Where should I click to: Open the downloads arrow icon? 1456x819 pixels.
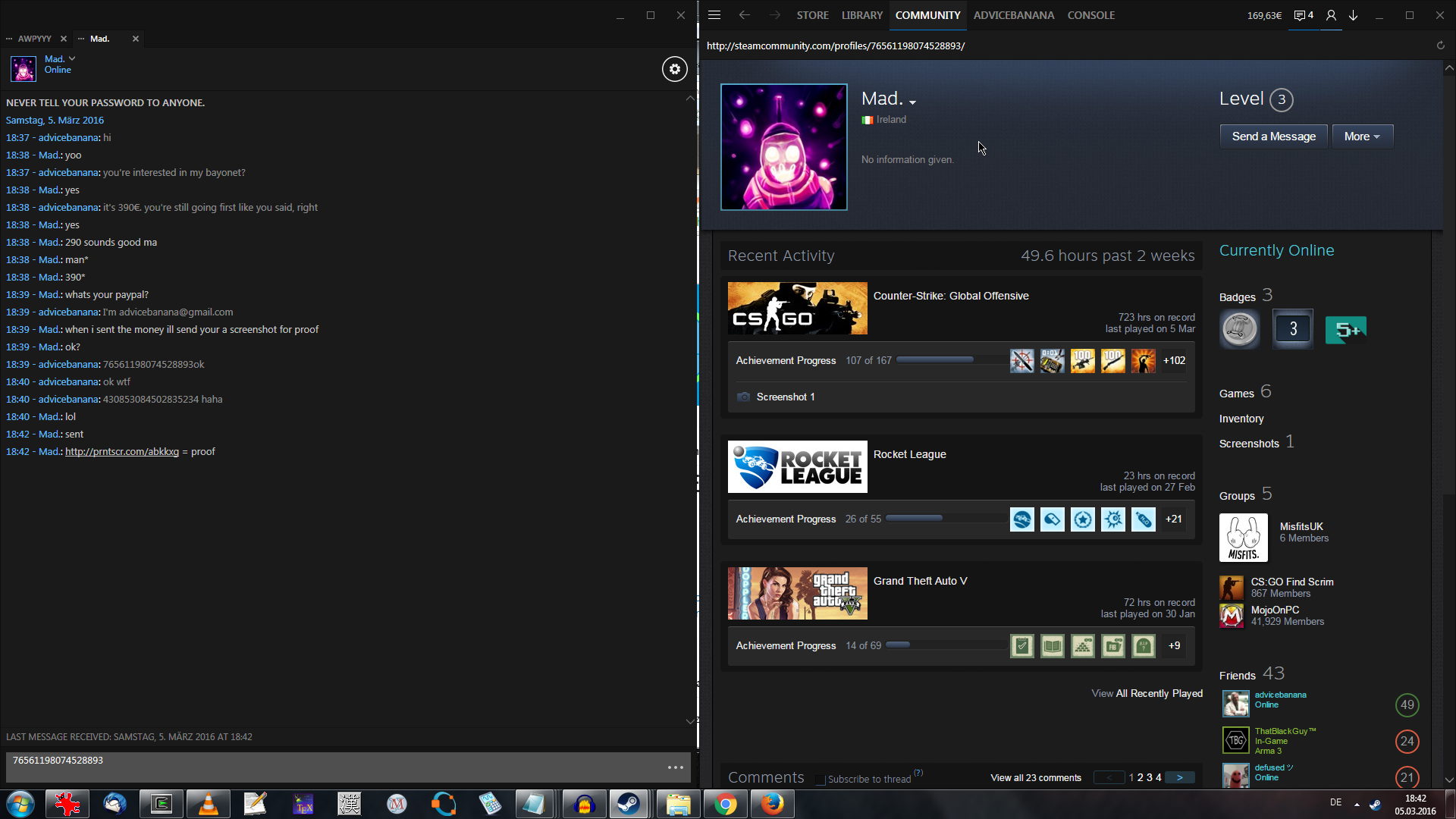pyautogui.click(x=1353, y=15)
